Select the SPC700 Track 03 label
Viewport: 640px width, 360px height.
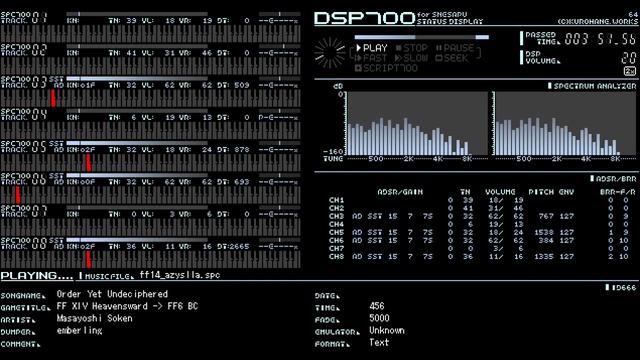(x=24, y=82)
